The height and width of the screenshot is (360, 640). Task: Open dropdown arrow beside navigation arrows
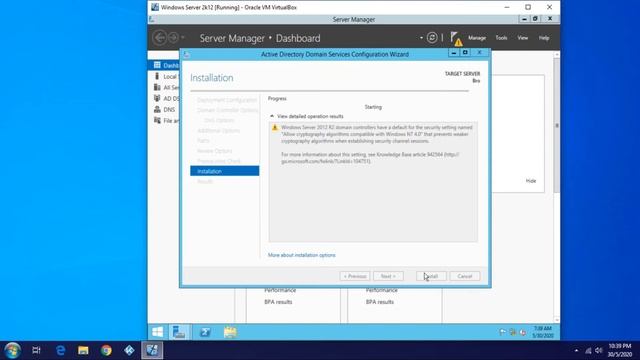coord(183,38)
